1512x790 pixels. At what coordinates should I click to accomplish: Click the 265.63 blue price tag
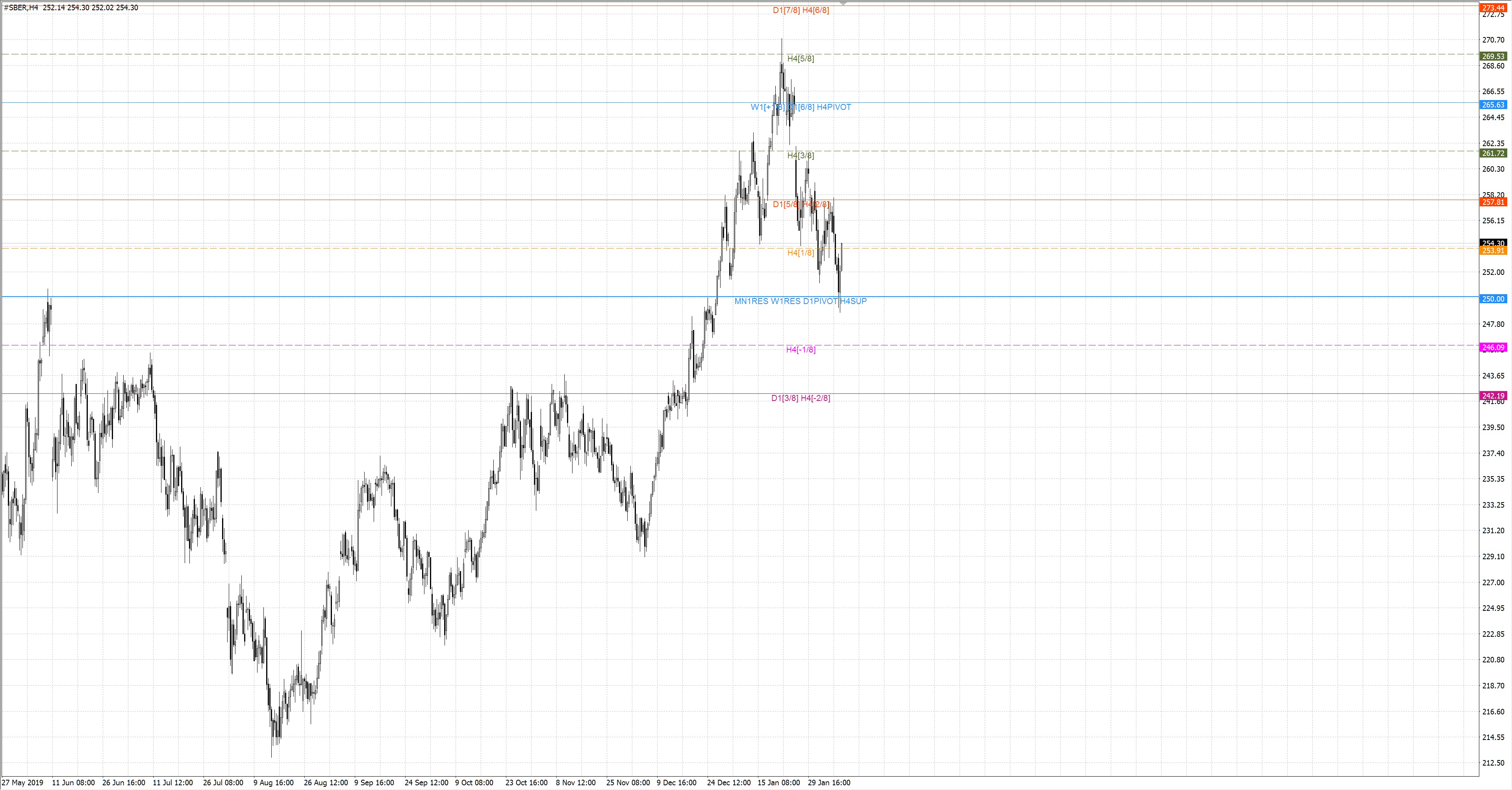tap(1493, 105)
